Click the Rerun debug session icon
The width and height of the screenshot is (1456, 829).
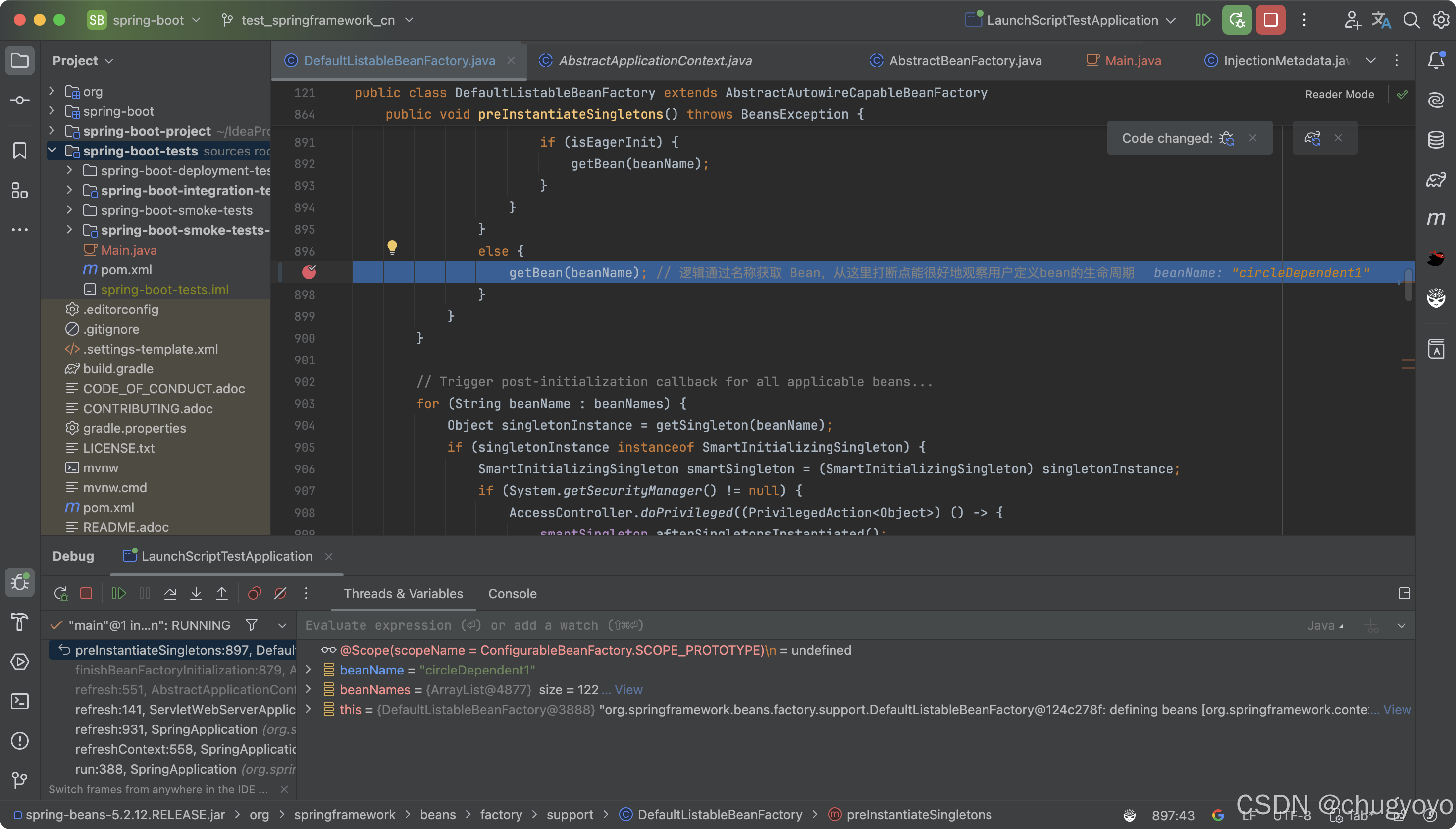coord(61,594)
